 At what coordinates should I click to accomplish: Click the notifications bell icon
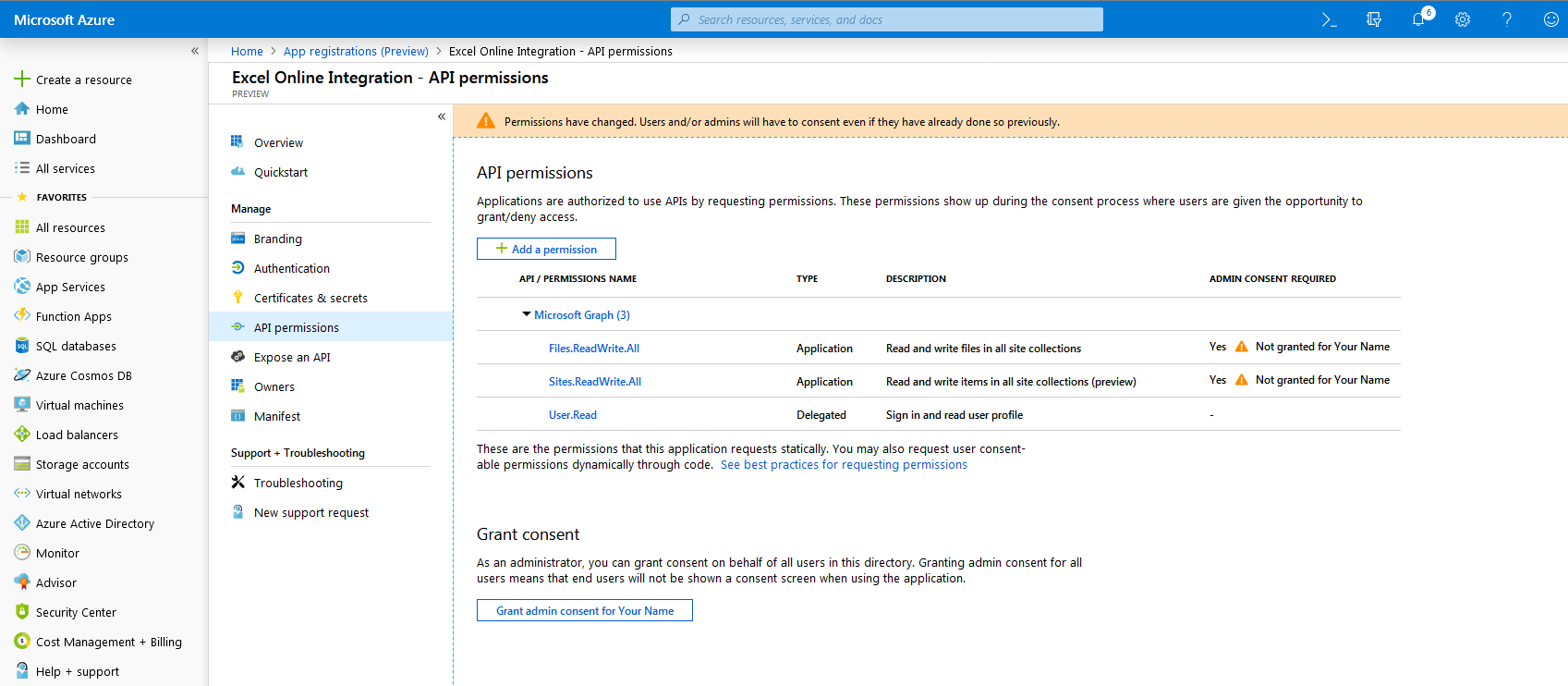(1418, 19)
